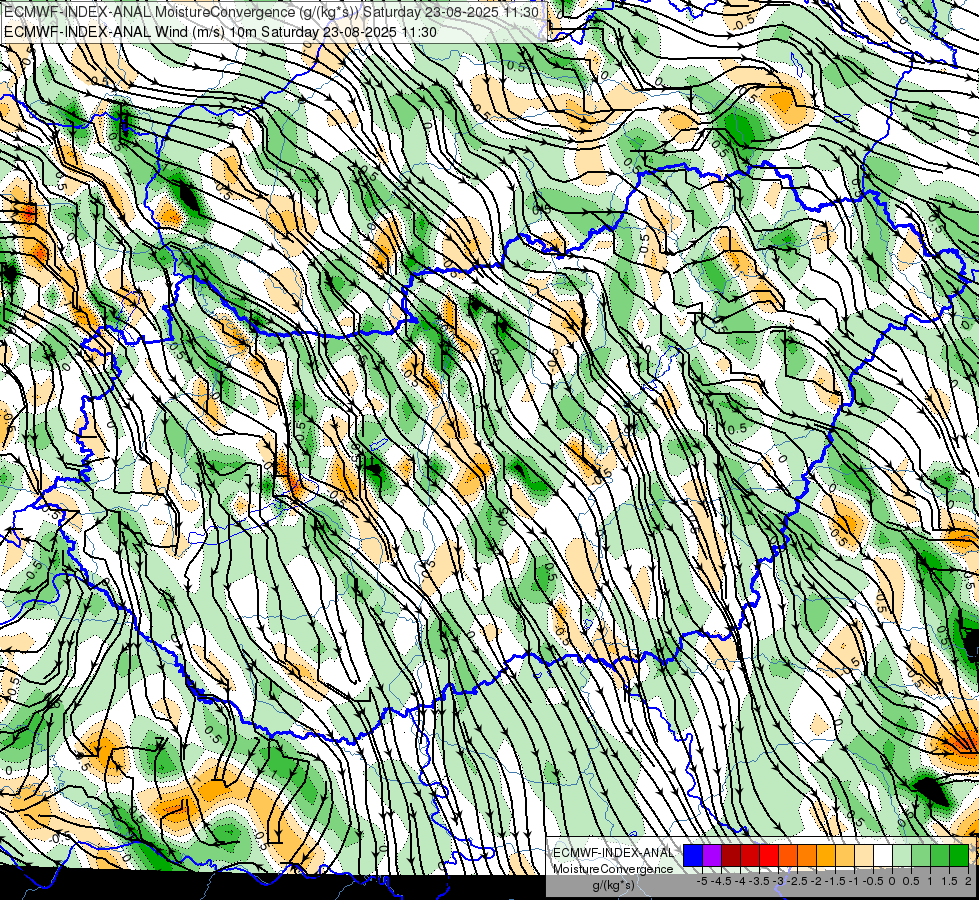Select the -1.5 value on the legend scale
979x900 pixels.
[835, 881]
